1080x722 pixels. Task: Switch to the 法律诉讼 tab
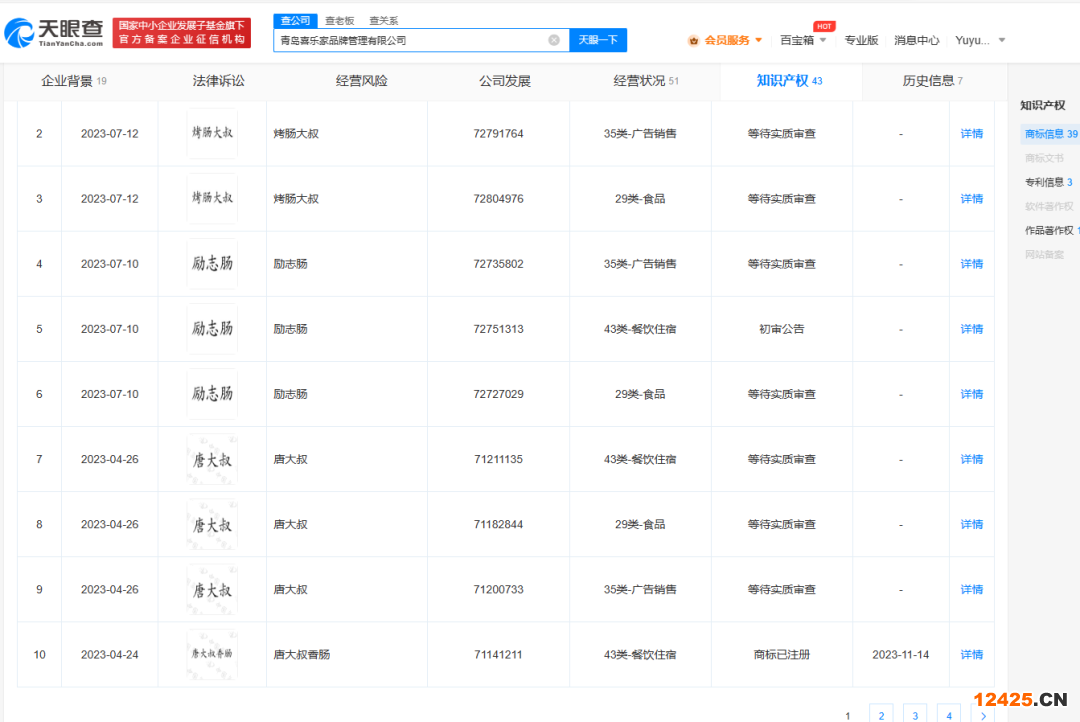[x=218, y=81]
